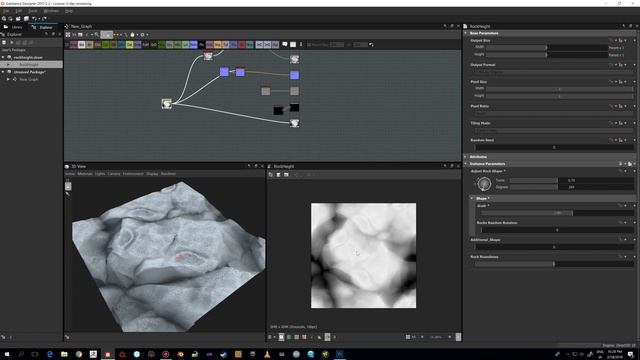The width and height of the screenshot is (640, 360).
Task: Add a comment via speech bubble icon
Action: tap(285, 44)
